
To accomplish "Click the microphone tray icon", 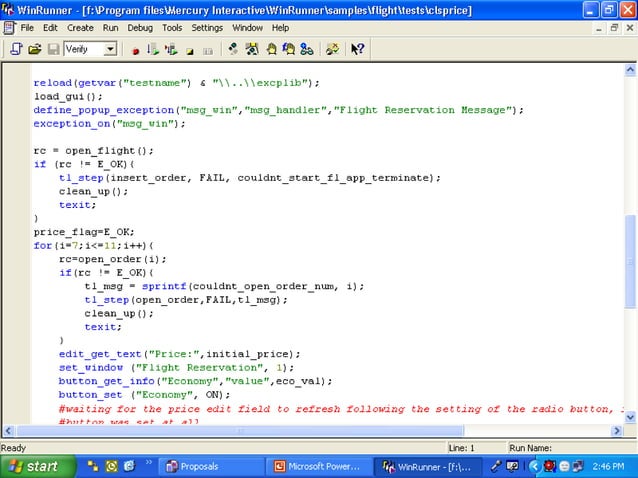I will click(496, 467).
